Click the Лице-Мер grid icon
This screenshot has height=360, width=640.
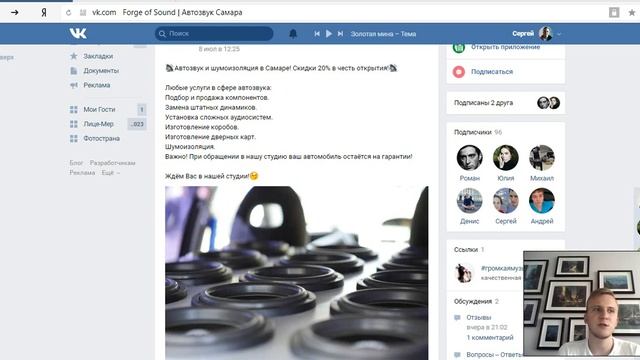[73, 124]
